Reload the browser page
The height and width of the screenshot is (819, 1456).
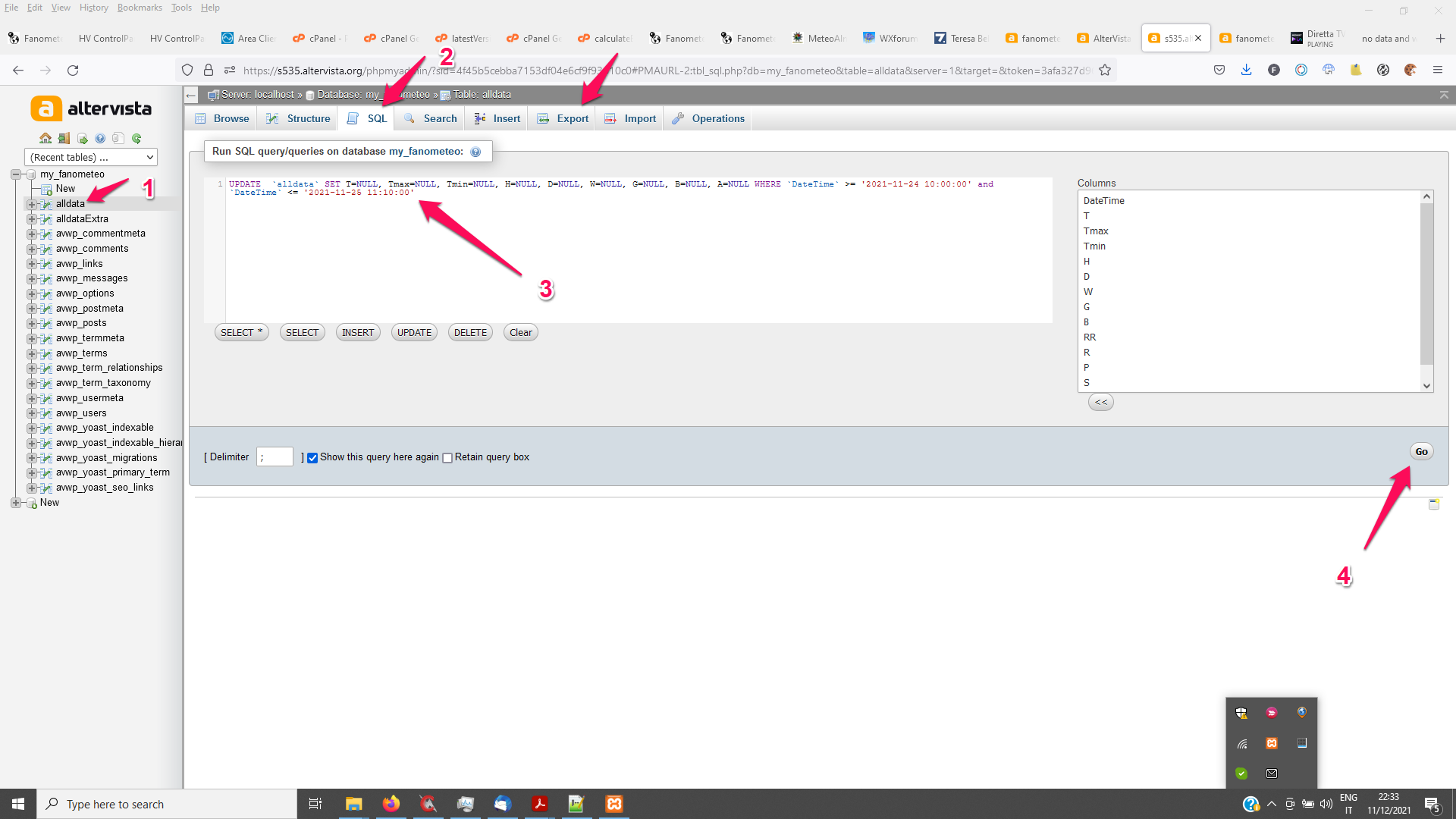73,71
